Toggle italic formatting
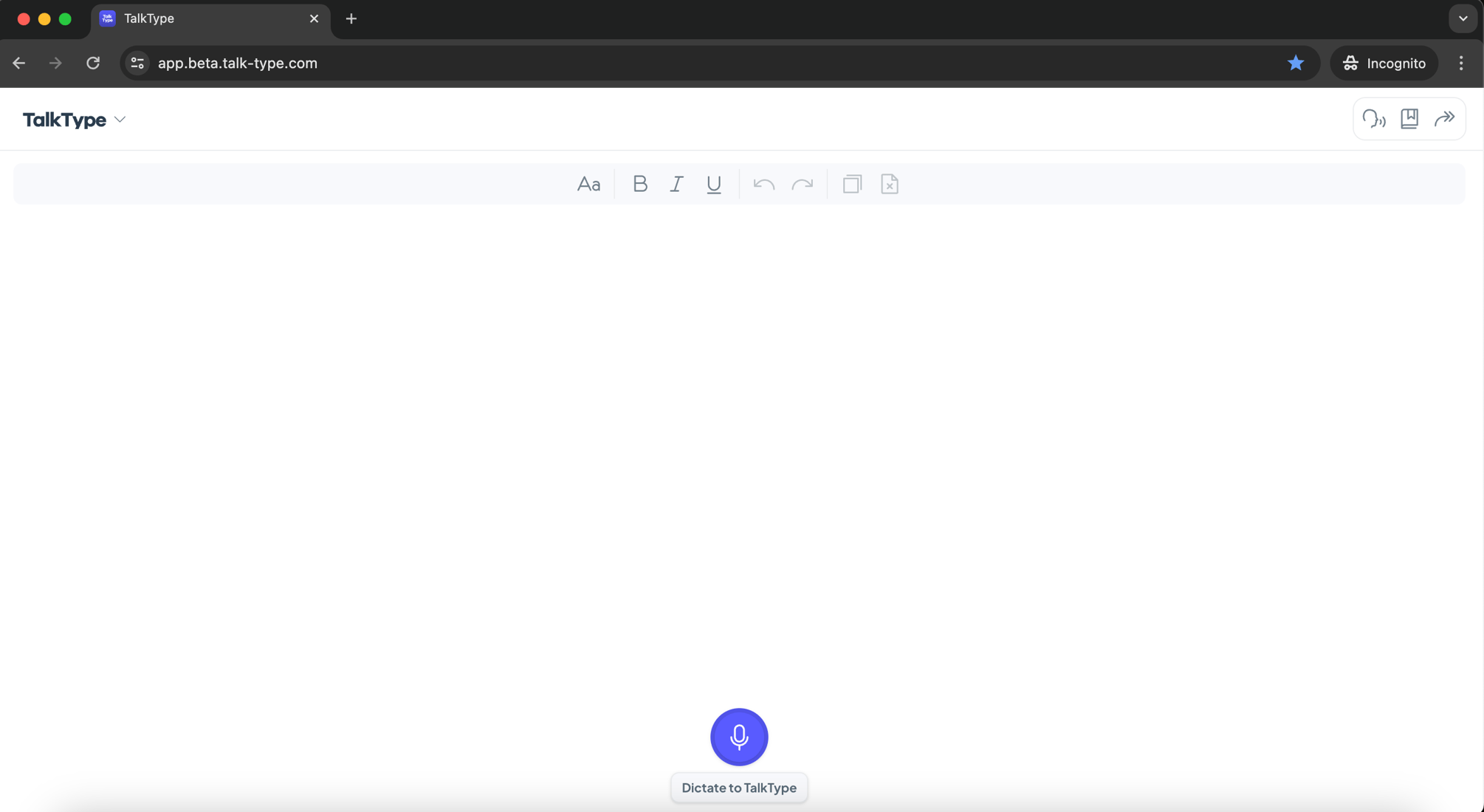This screenshot has width=1484, height=812. (x=676, y=184)
